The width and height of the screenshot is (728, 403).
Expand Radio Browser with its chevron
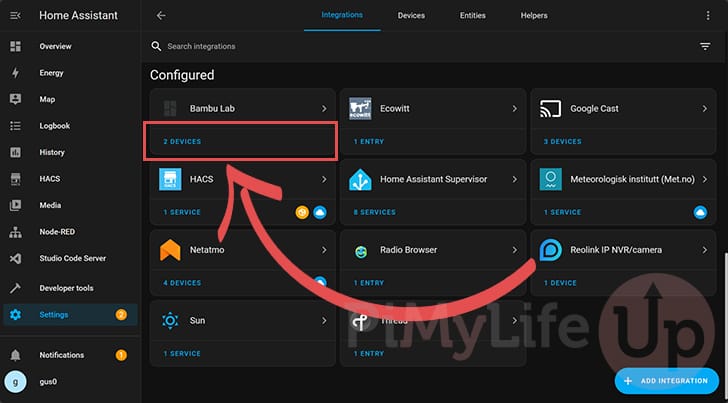[x=514, y=250]
